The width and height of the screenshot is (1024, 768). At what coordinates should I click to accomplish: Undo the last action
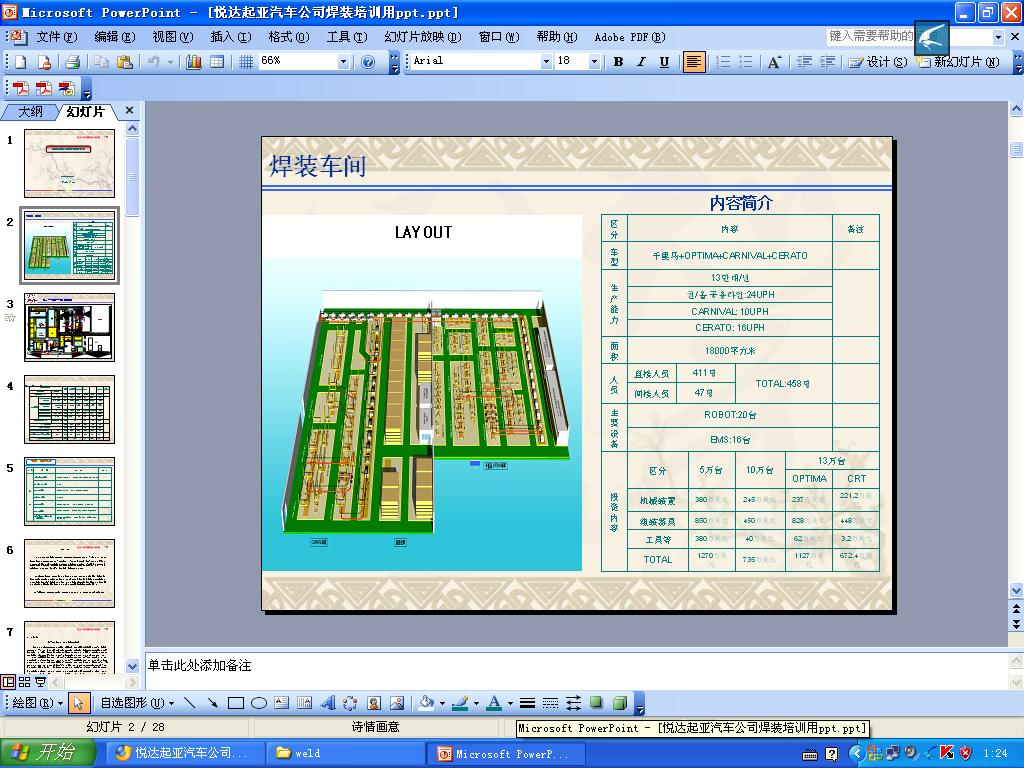coord(153,61)
